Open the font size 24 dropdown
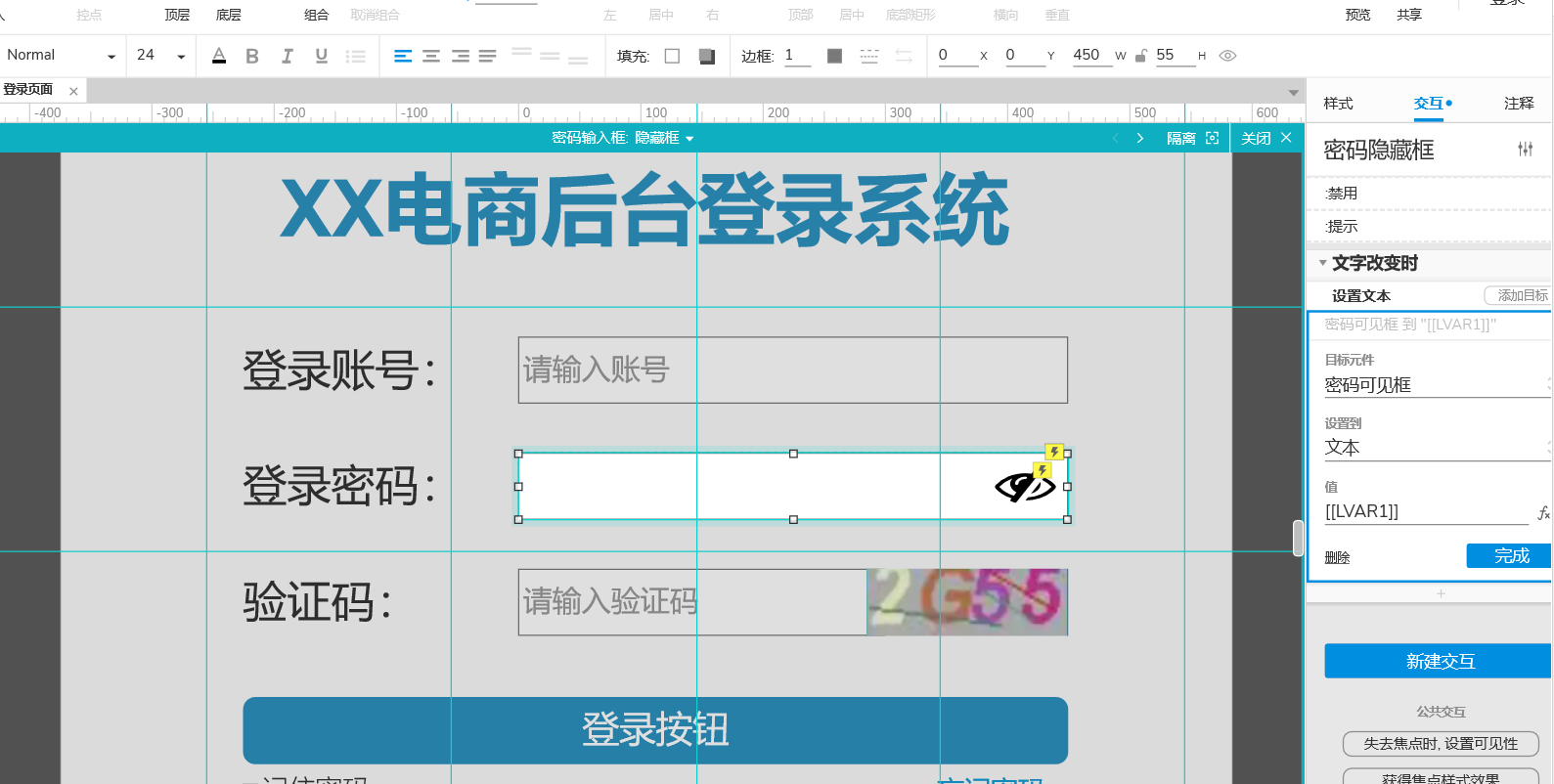This screenshot has width=1554, height=784. coord(161,56)
